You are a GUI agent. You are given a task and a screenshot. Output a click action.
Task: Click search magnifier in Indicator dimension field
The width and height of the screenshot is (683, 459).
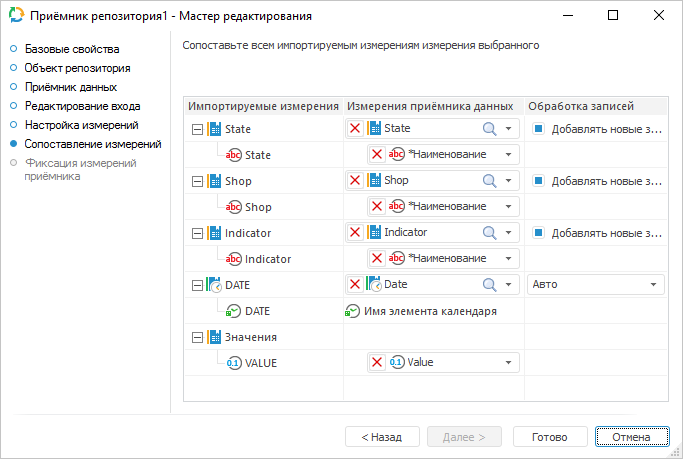coord(490,232)
